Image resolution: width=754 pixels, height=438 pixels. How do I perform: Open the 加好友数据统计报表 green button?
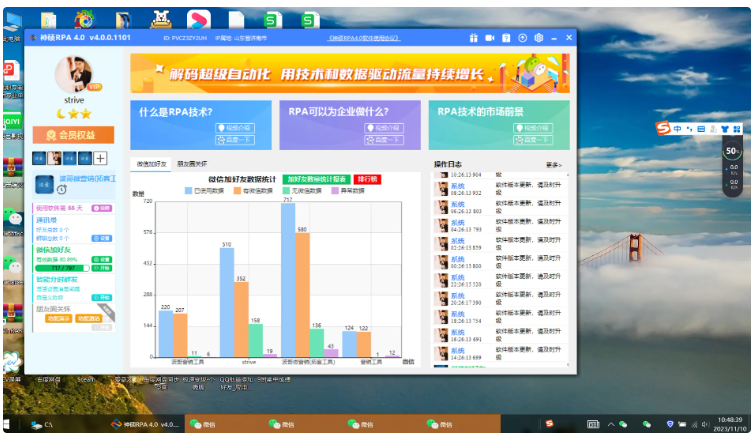pos(316,179)
